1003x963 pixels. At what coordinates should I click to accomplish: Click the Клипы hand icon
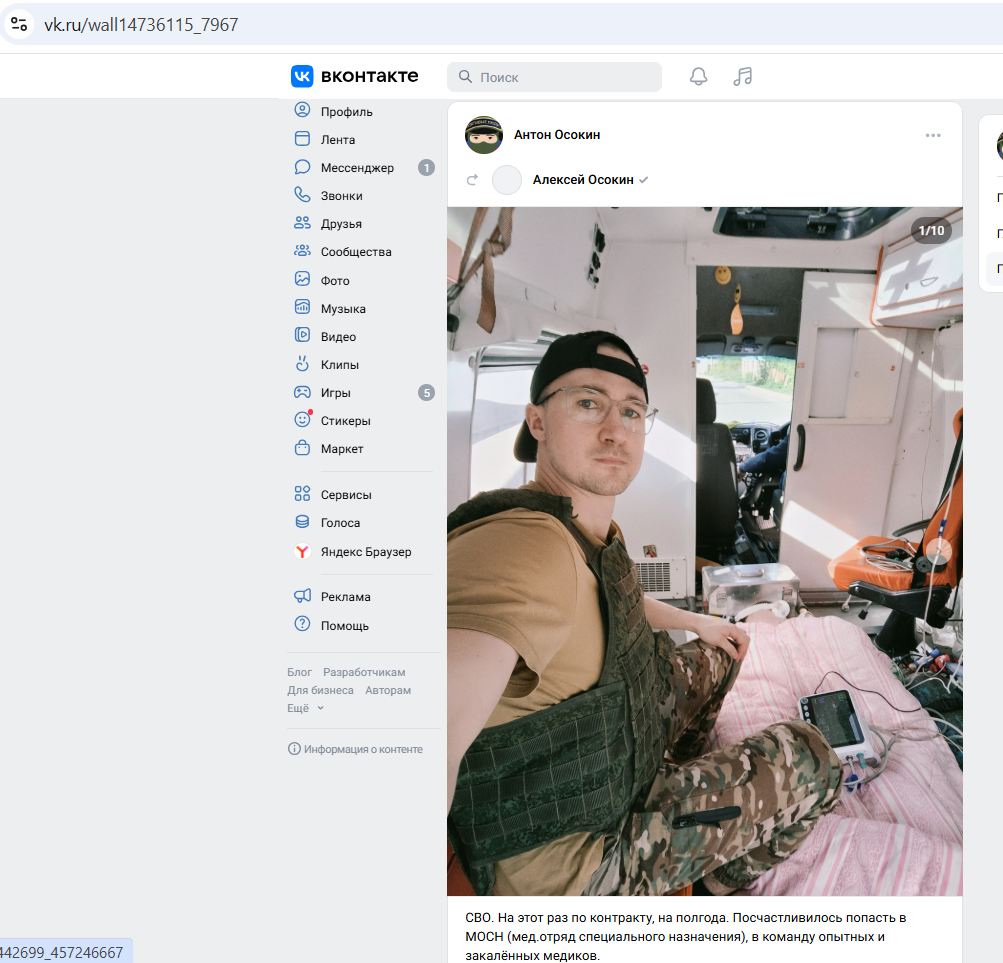point(302,363)
